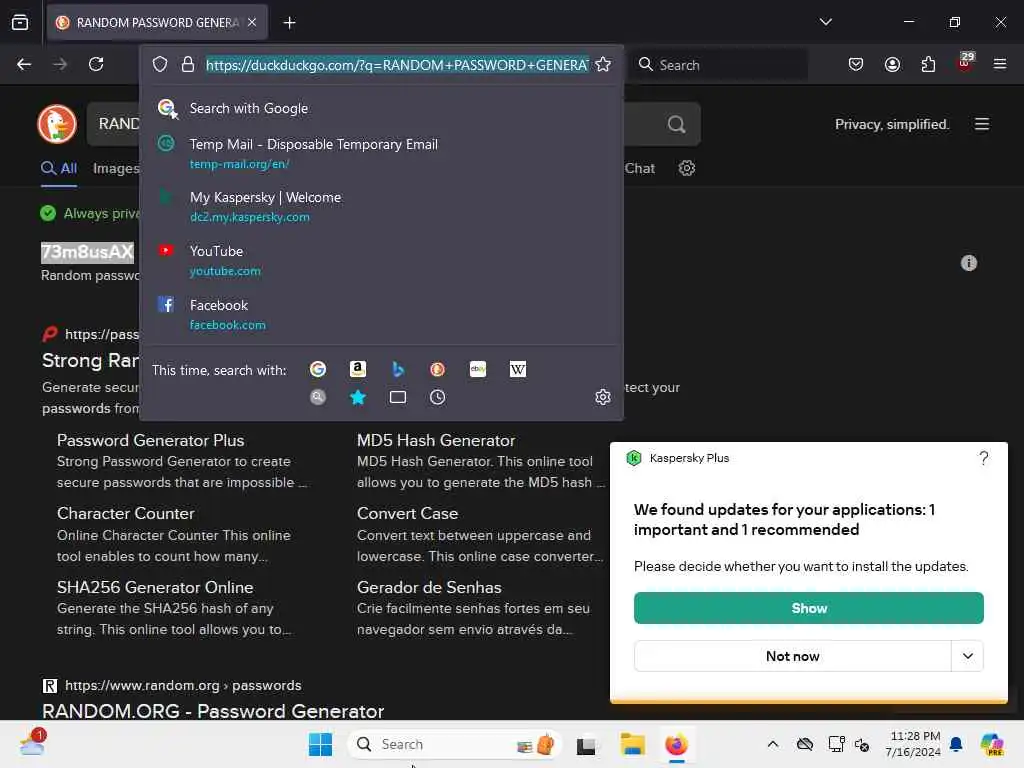Open Temp Mail - Disposable Temporary Email suggestion
The width and height of the screenshot is (1024, 768).
[381, 153]
